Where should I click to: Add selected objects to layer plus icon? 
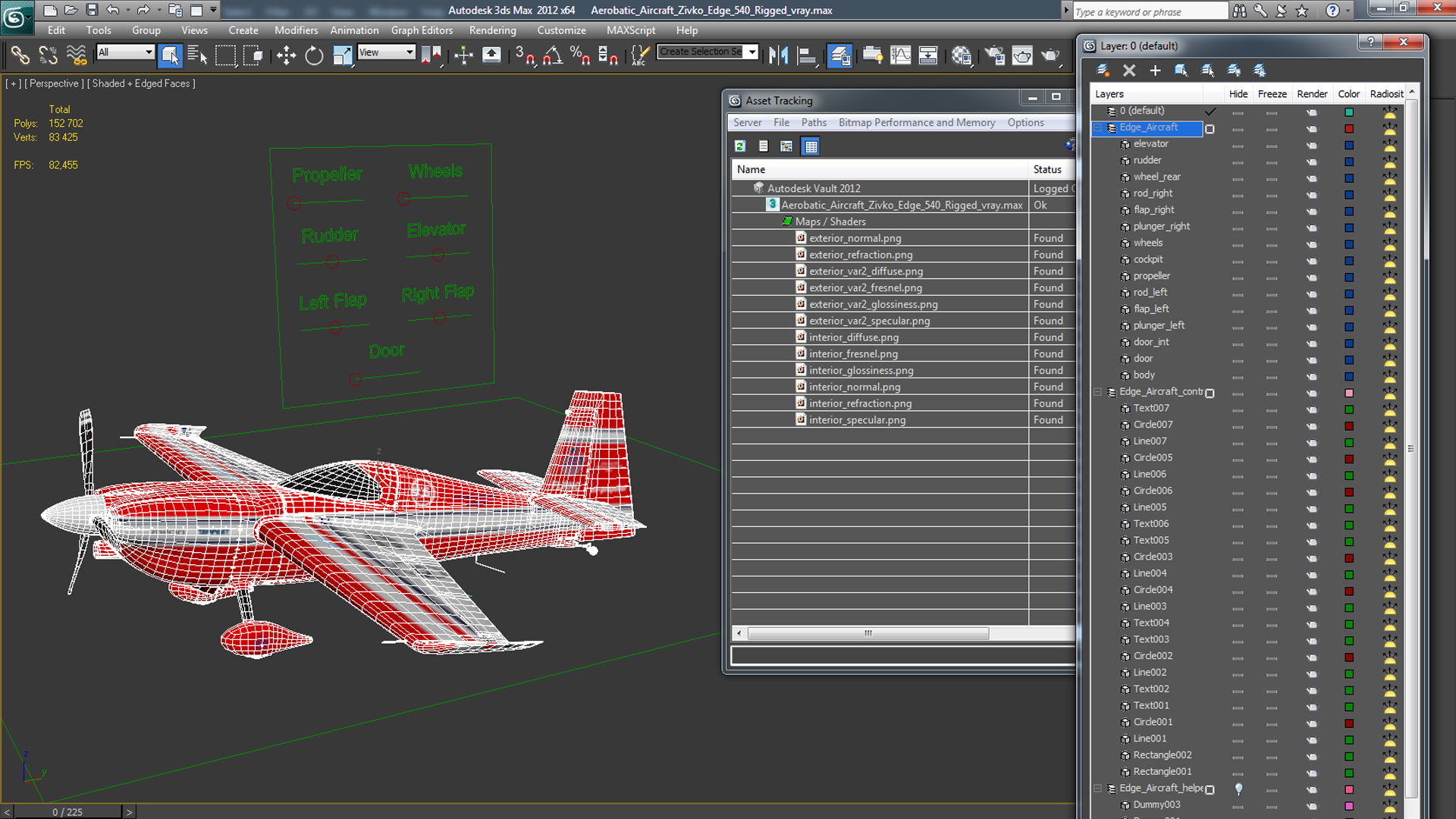point(1155,71)
